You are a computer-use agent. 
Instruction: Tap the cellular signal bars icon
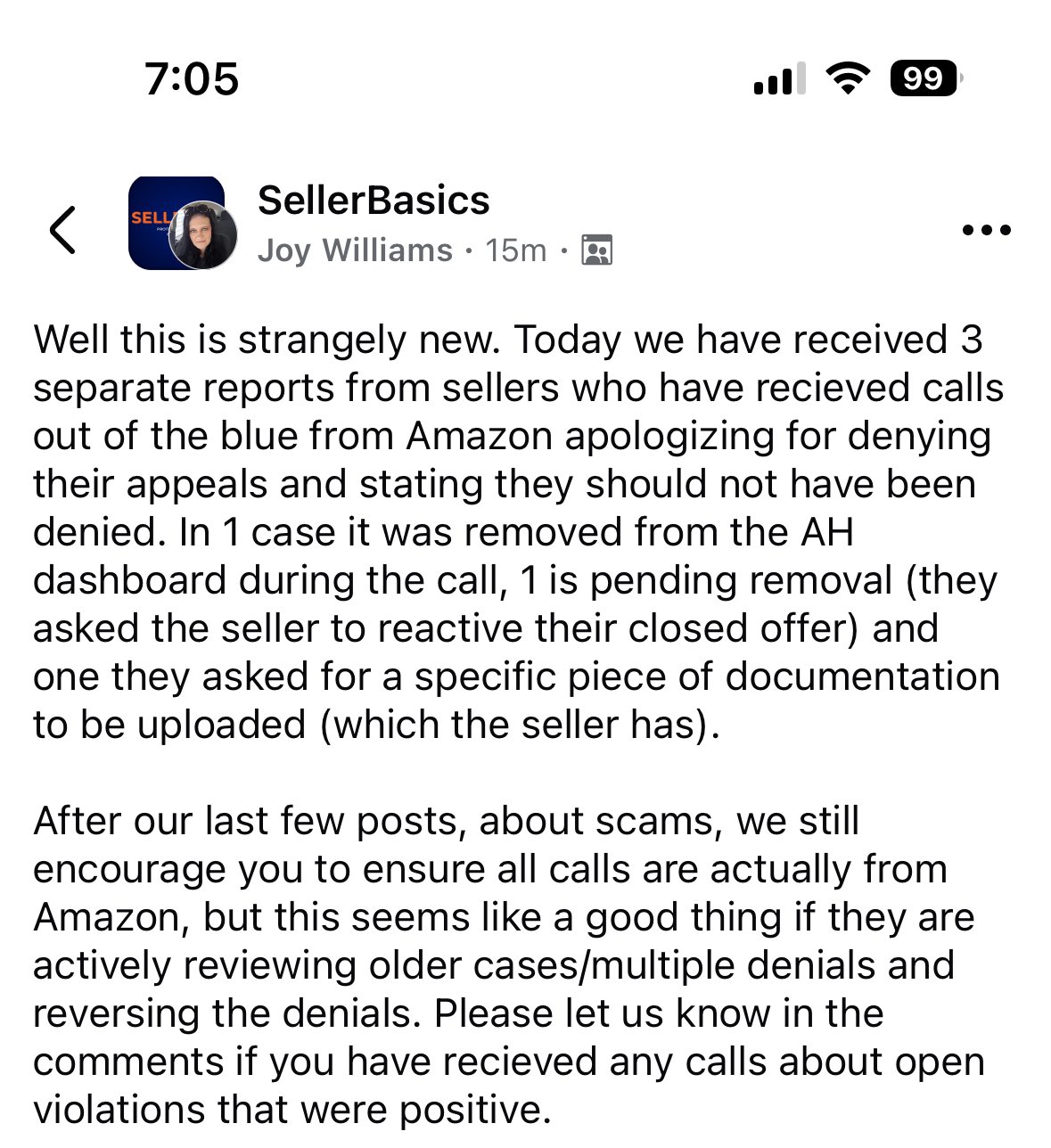pyautogui.click(x=779, y=78)
